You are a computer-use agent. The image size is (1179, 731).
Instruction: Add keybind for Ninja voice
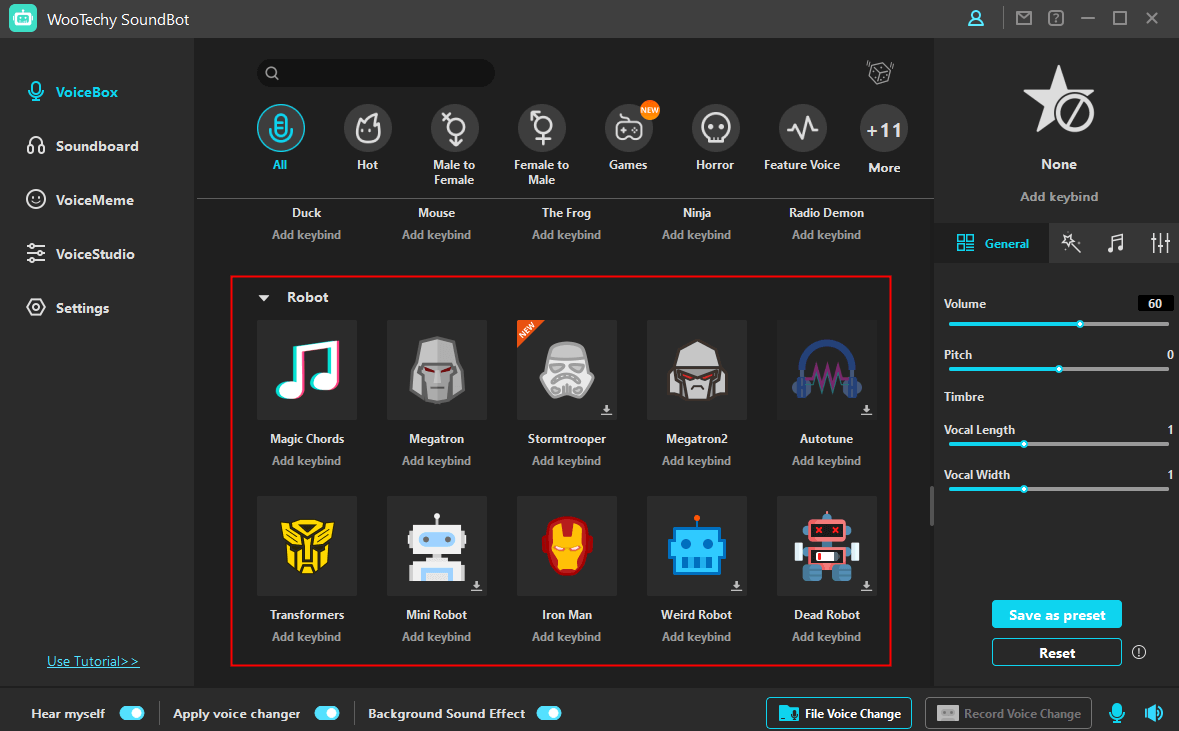point(696,235)
